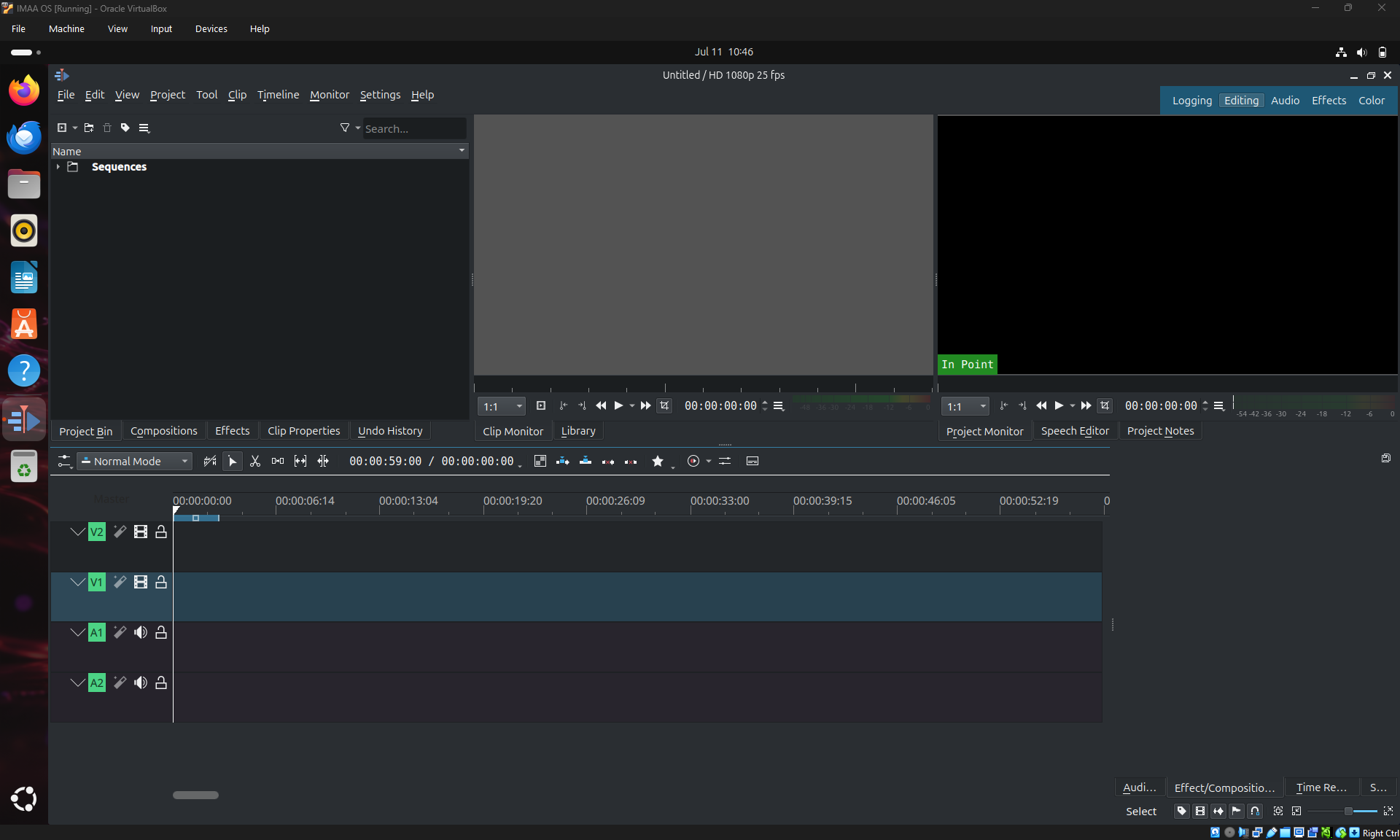Click crop-to-zone icon in Clip Monitor
Screen dimensions: 1400x840
tap(664, 405)
